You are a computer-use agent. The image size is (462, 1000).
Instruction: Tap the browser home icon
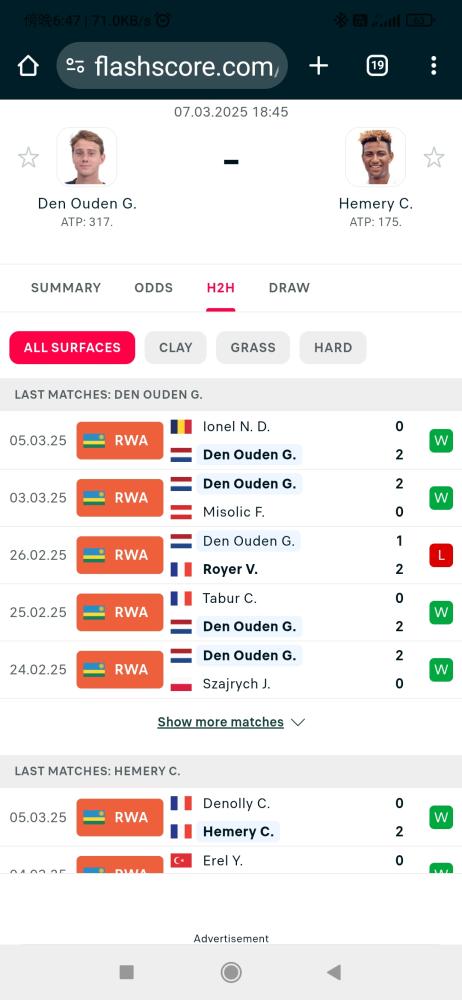(28, 66)
